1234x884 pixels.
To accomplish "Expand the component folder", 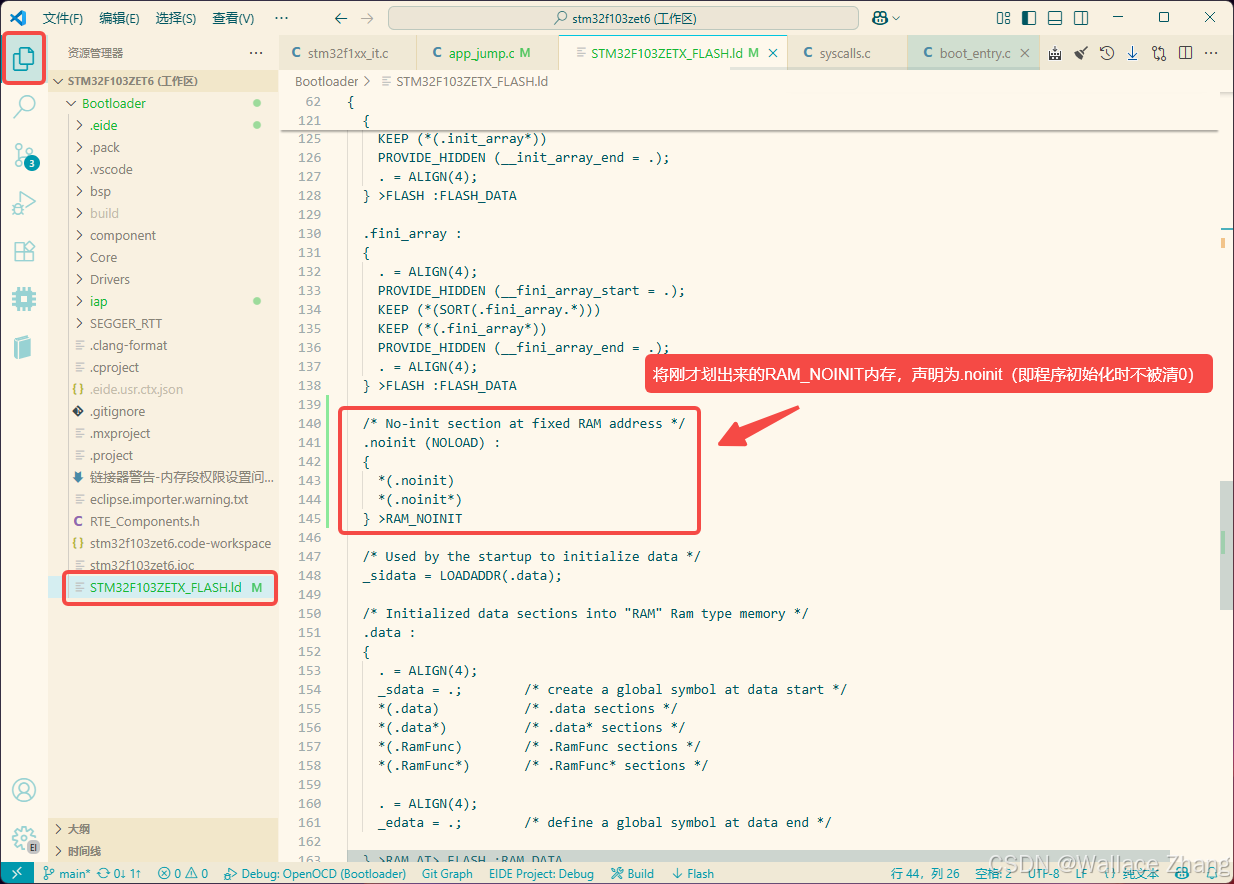I will [163, 235].
